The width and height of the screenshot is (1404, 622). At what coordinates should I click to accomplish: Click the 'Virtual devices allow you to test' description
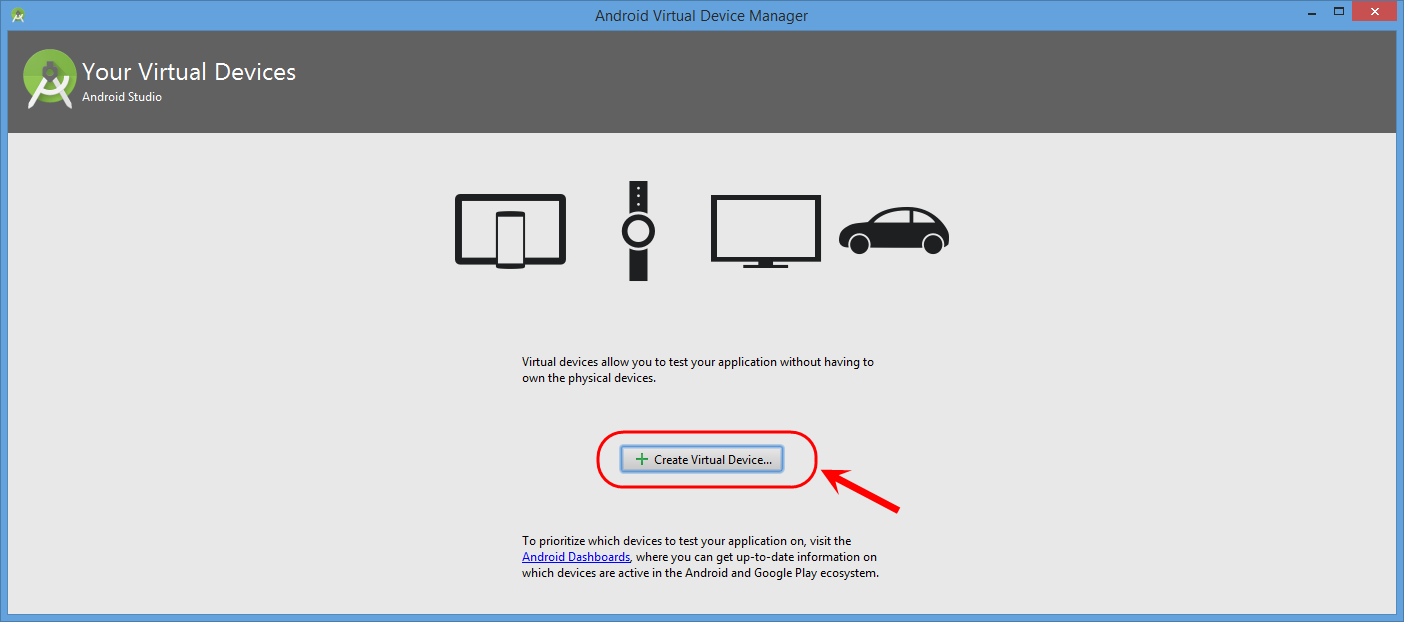coord(698,370)
